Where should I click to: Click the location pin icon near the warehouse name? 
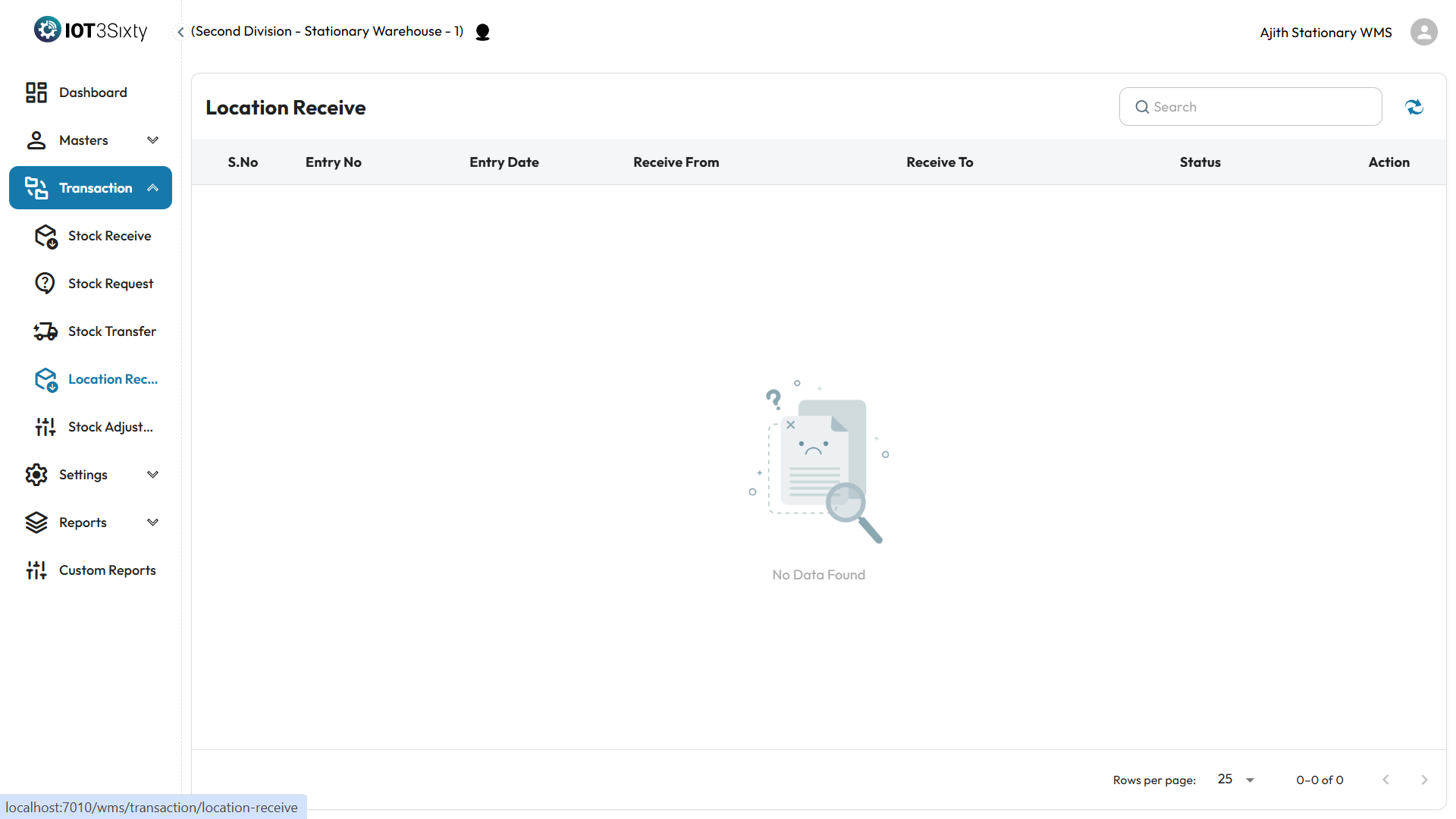pyautogui.click(x=482, y=32)
